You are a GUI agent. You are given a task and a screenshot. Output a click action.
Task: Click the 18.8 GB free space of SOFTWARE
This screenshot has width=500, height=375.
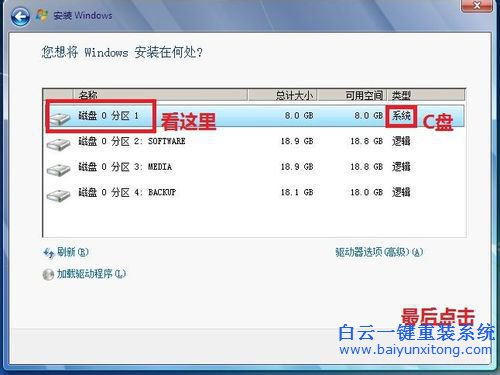pyautogui.click(x=367, y=141)
